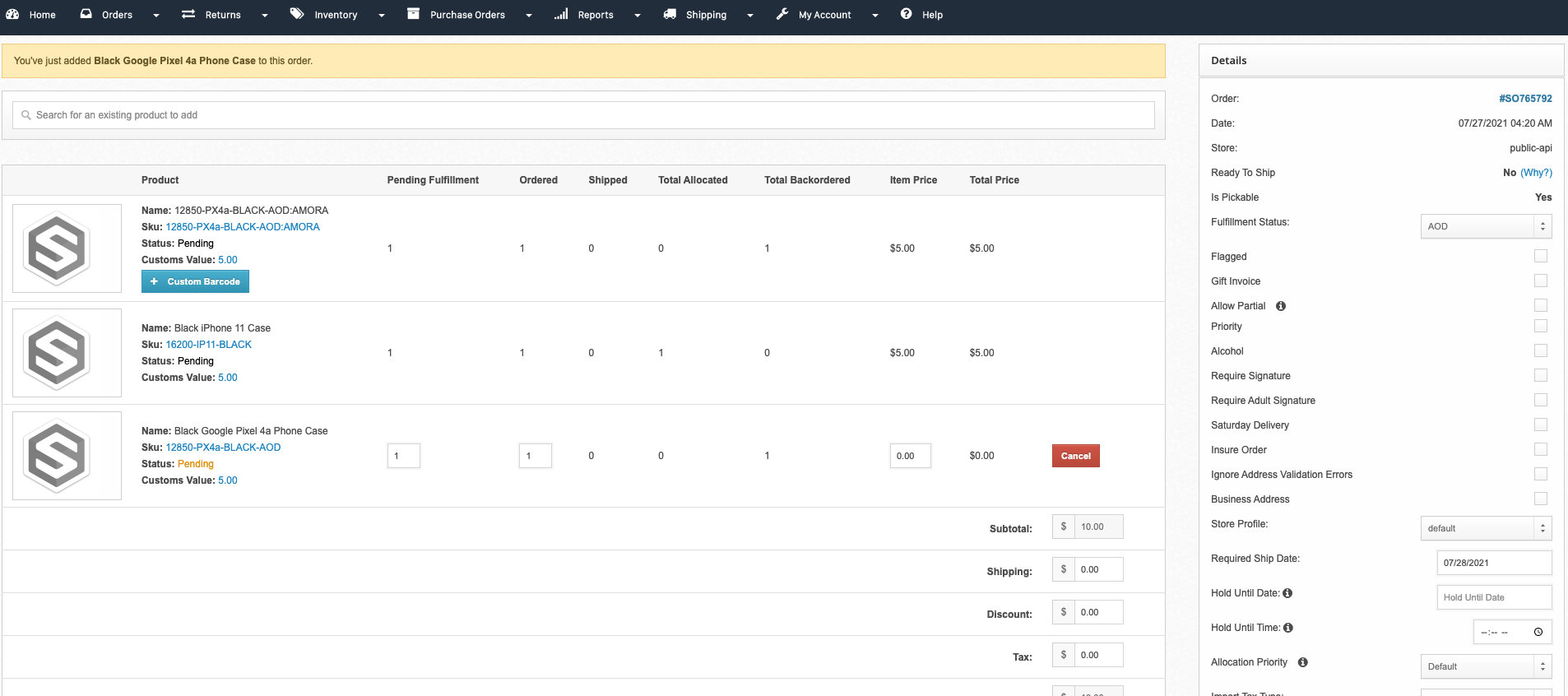Open the Purchase Orders menu
The image size is (1568, 696).
(467, 15)
